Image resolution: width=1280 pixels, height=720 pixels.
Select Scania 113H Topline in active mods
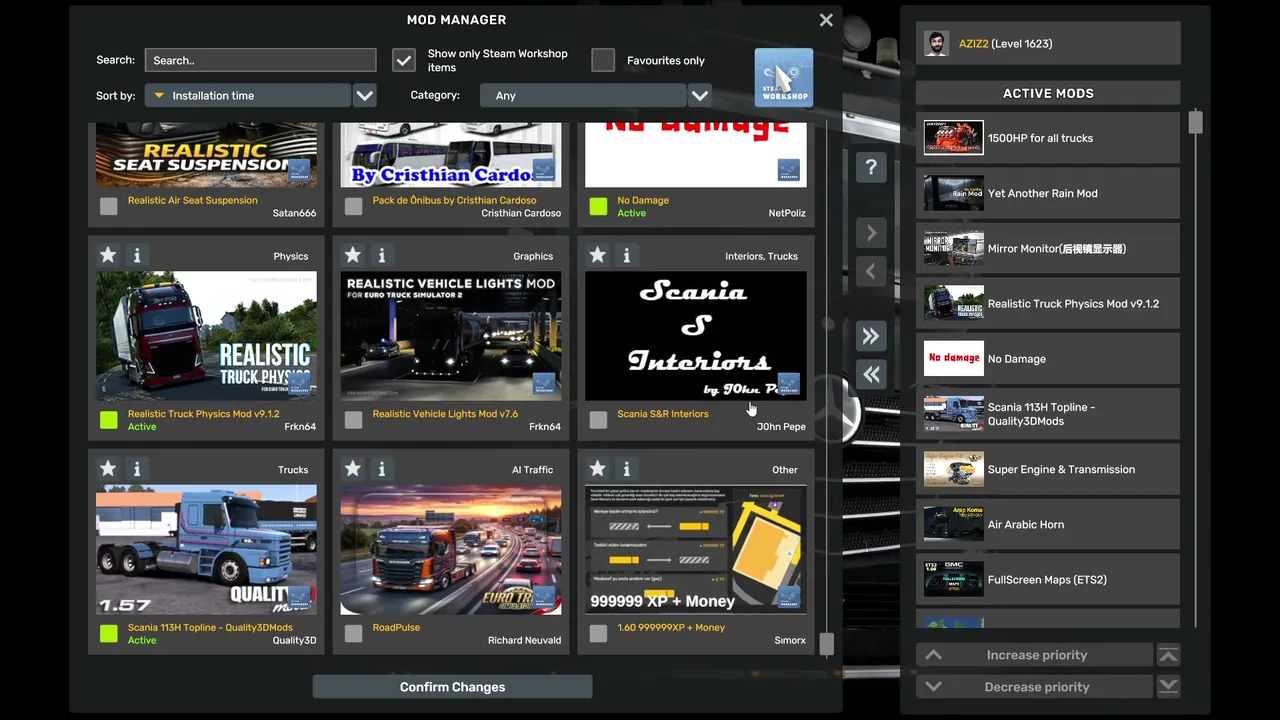click(1048, 414)
